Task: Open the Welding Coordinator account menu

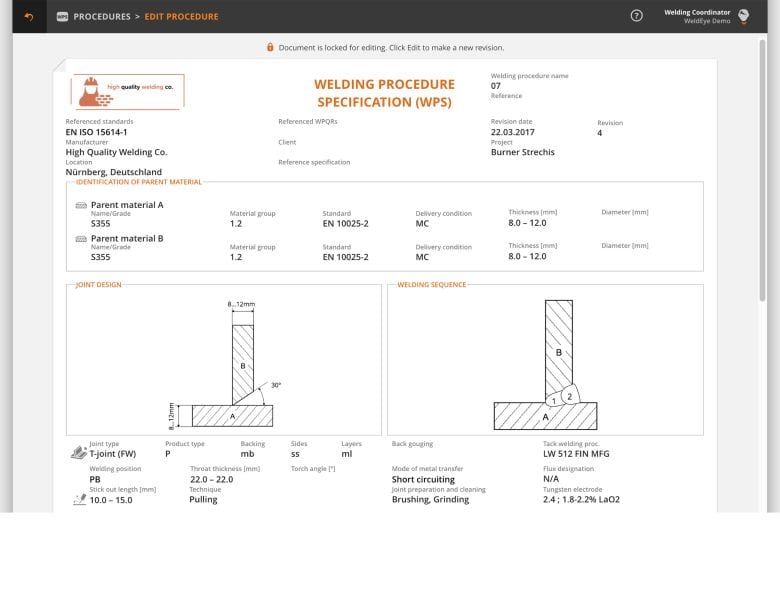Action: click(697, 16)
